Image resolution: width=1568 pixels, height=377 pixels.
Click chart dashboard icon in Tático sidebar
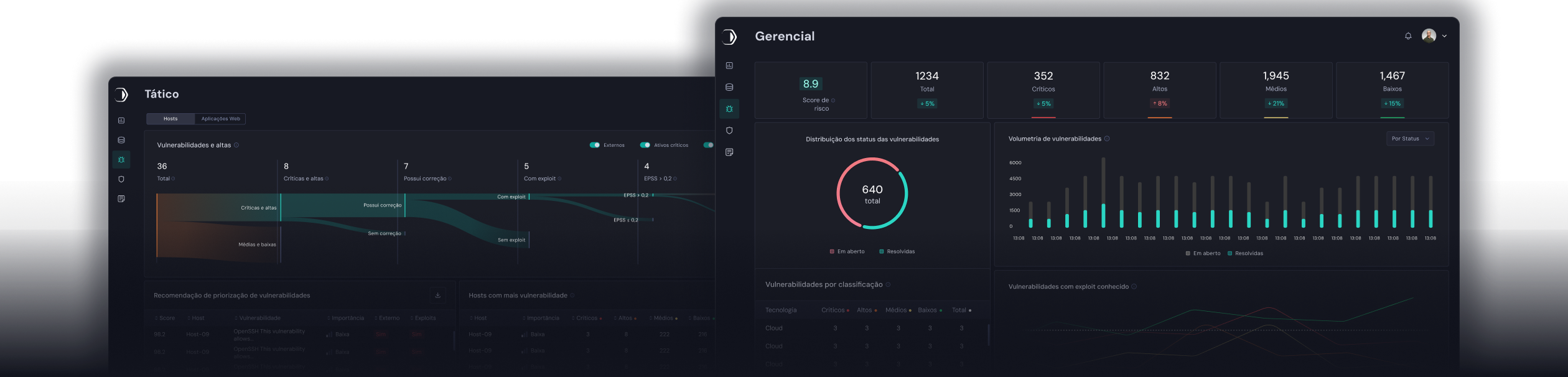point(121,121)
